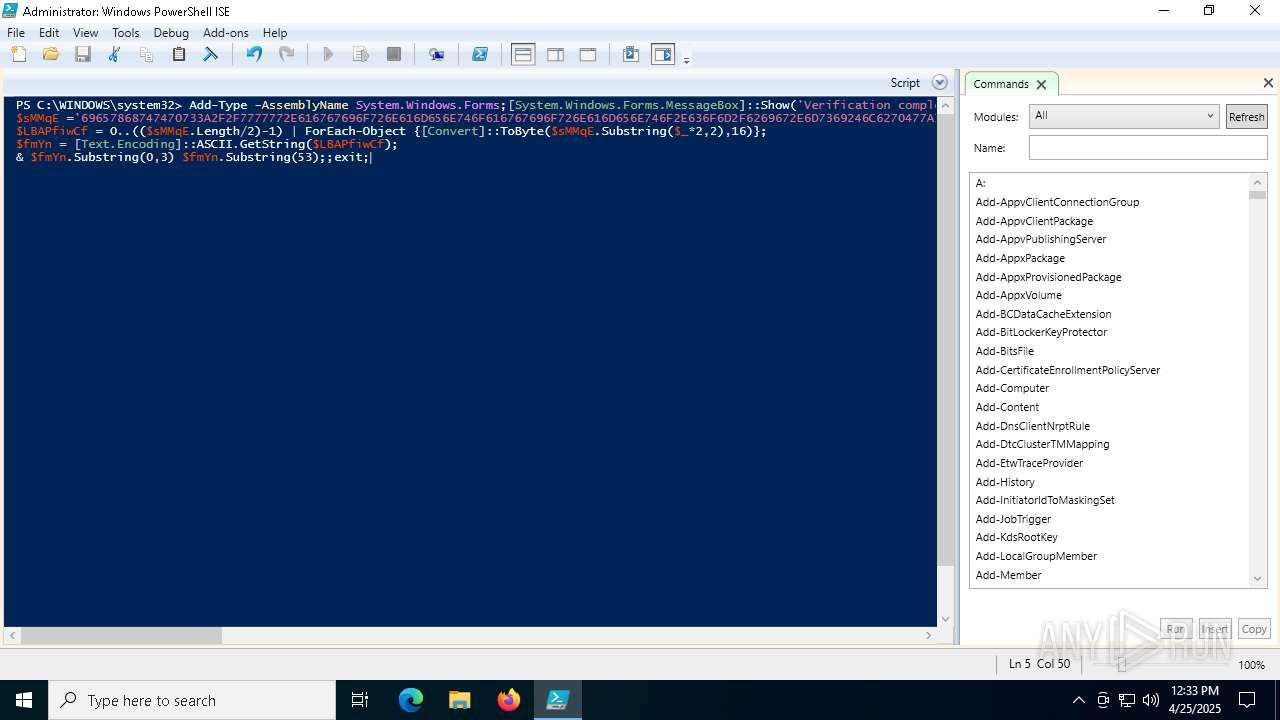The width and height of the screenshot is (1280, 720).
Task: Open the File menu
Action: [x=16, y=33]
